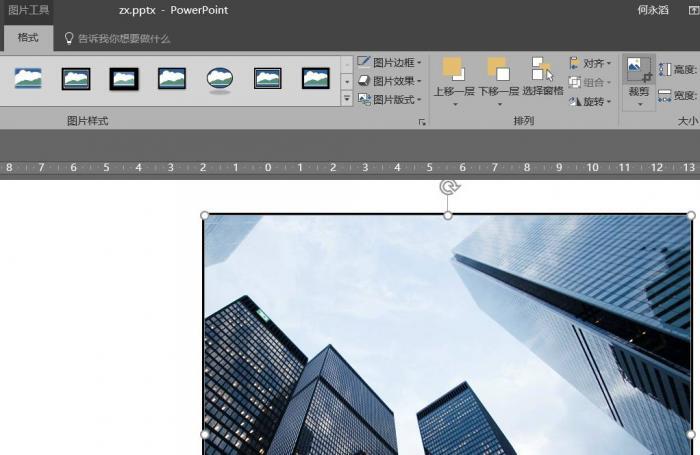Click the 上移一层 bring forward icon

tap(454, 69)
